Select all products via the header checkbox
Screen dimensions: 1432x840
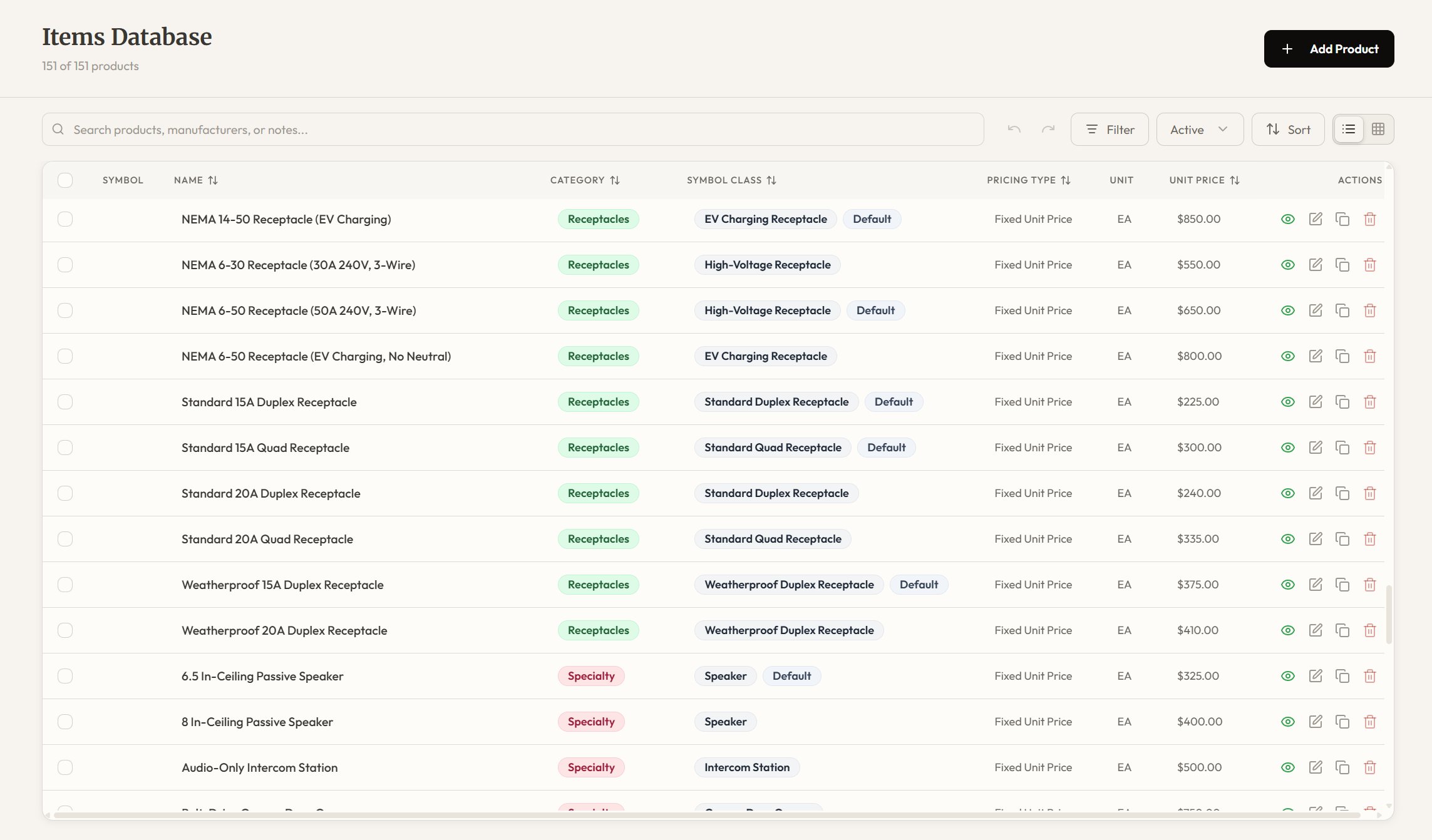[66, 180]
